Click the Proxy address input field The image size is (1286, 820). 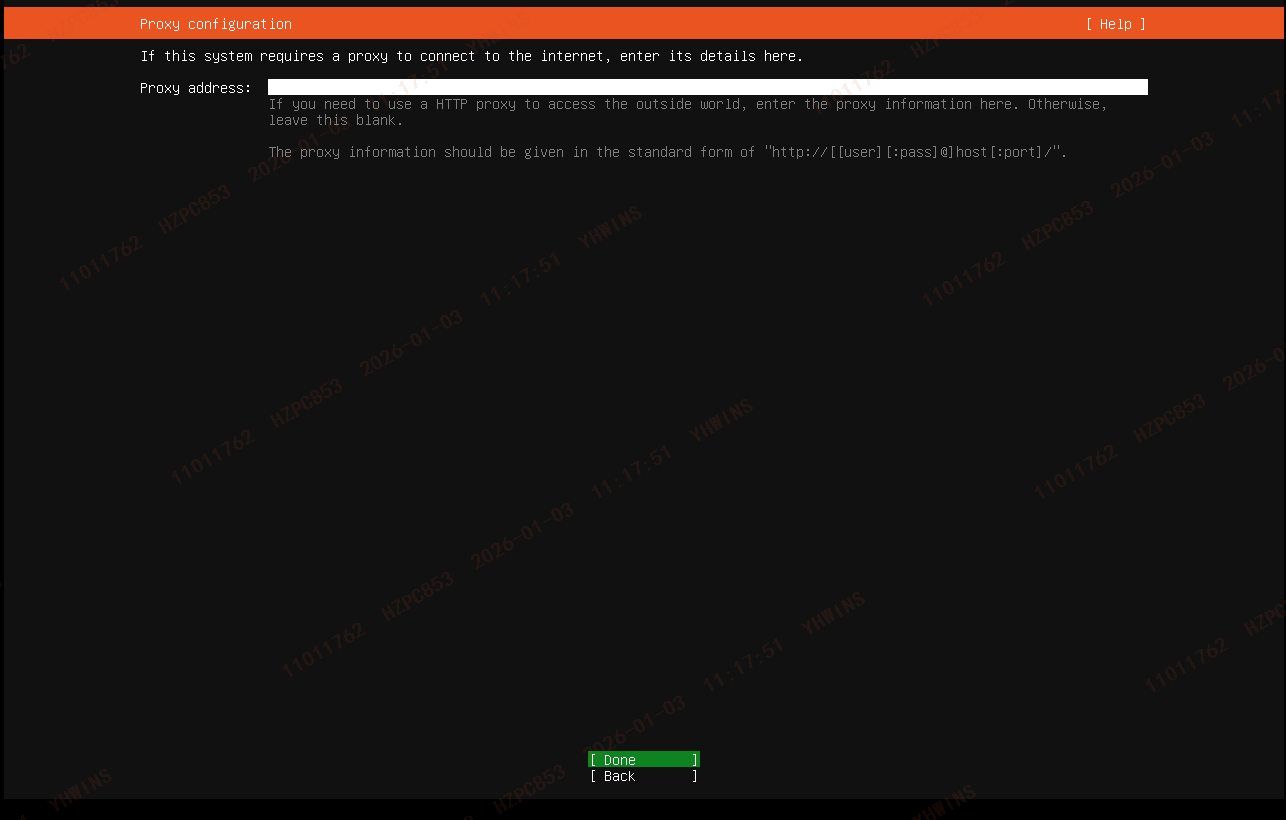click(707, 87)
